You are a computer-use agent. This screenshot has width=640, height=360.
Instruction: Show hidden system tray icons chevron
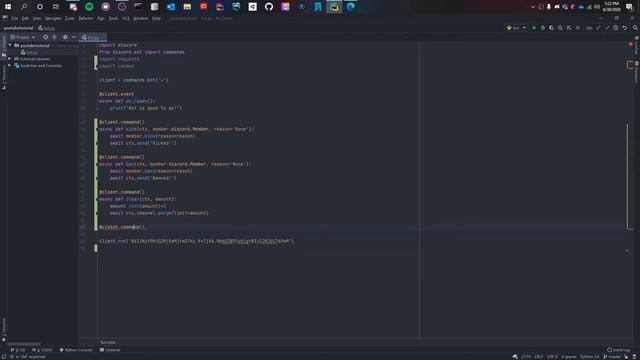point(533,7)
